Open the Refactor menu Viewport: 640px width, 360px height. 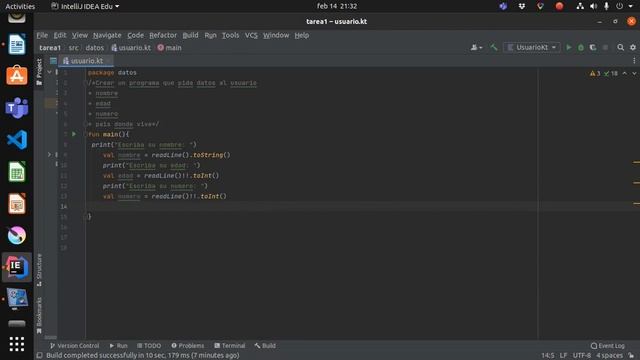click(163, 35)
